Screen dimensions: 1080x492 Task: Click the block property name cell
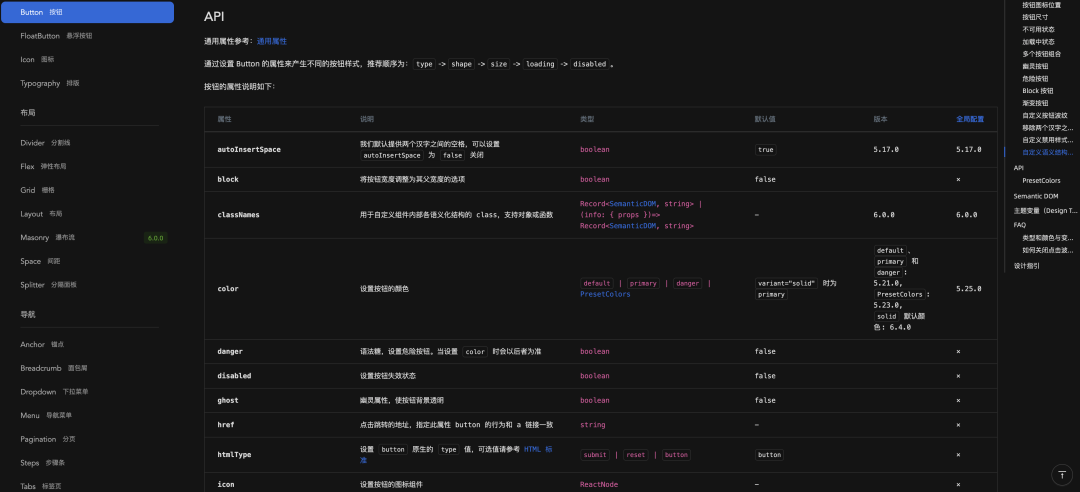[228, 179]
